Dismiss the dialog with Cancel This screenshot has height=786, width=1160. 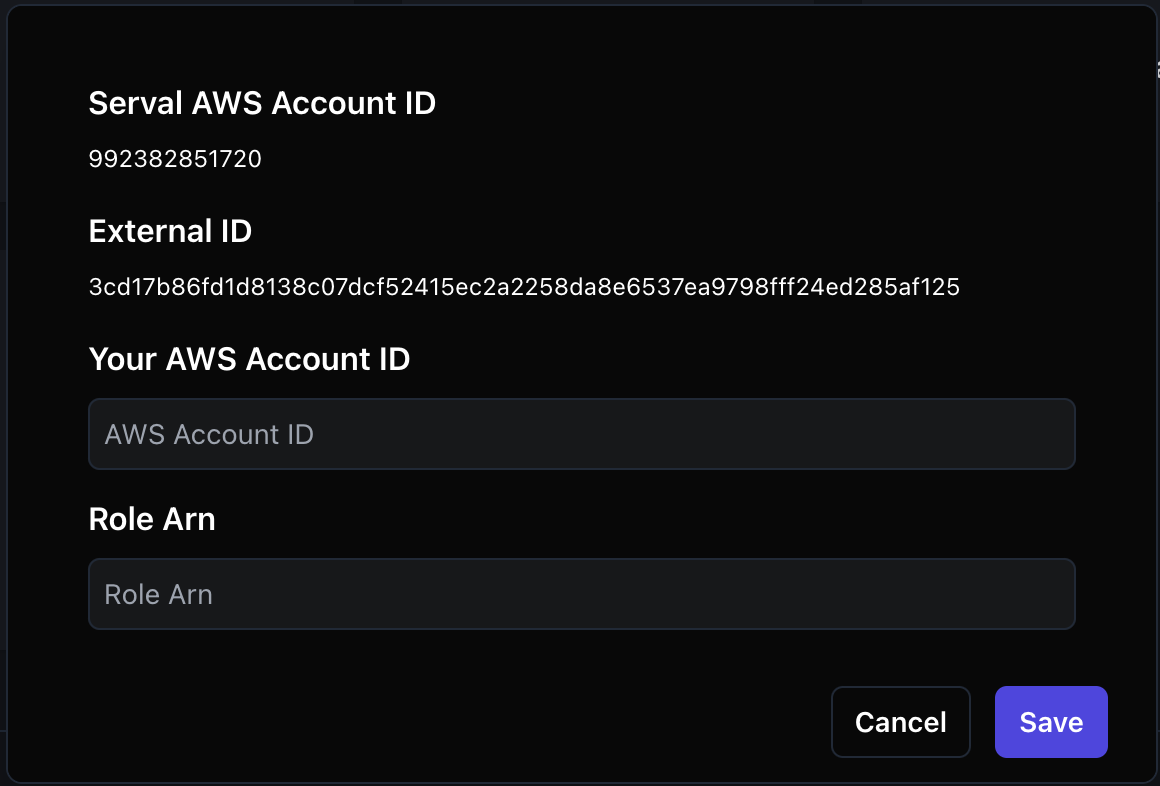click(x=900, y=722)
